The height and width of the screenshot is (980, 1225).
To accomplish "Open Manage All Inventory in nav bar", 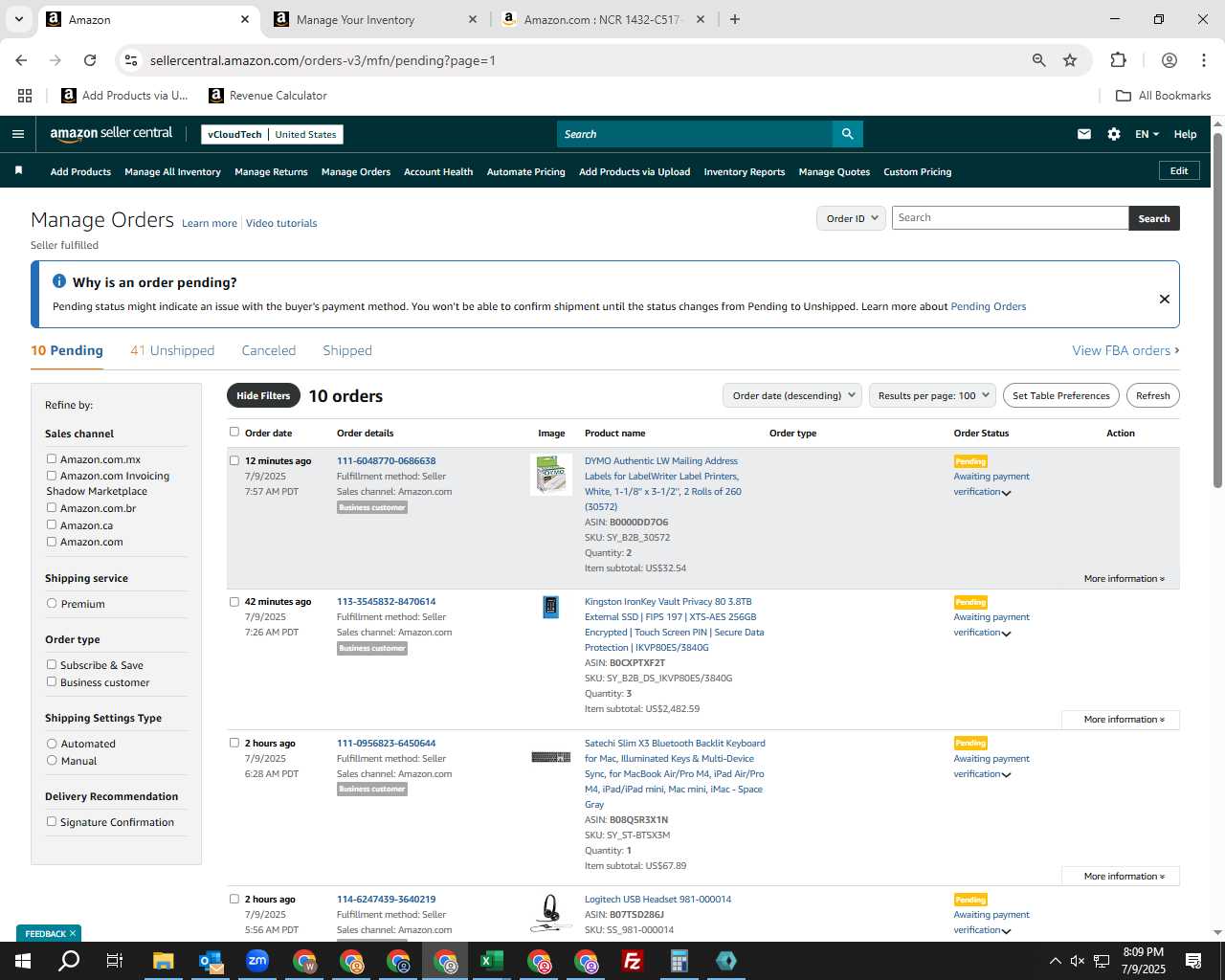I will (x=172, y=172).
